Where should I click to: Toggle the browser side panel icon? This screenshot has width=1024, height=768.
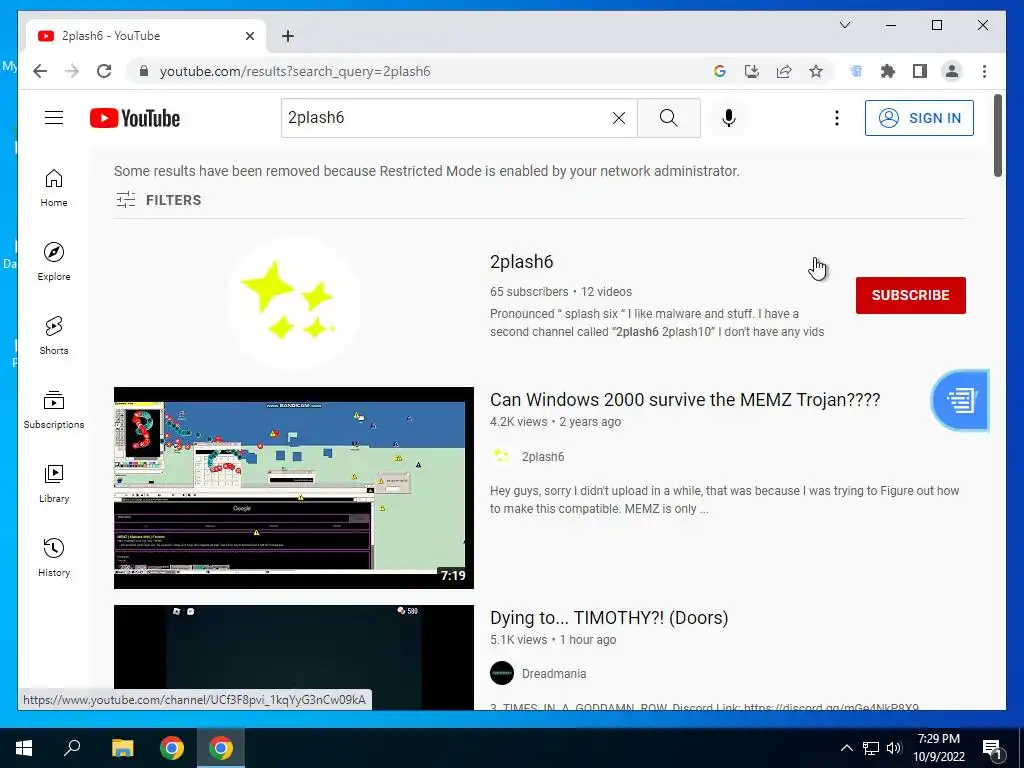tap(920, 71)
